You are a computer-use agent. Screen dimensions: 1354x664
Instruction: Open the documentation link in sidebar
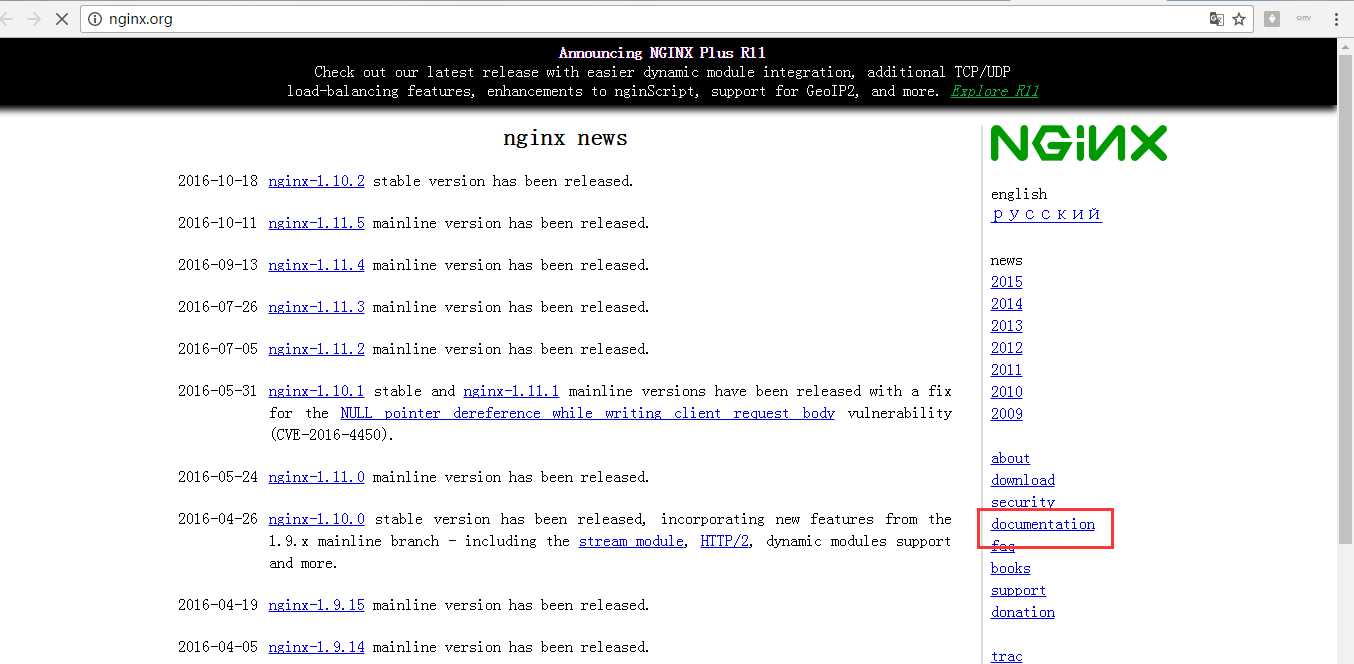click(x=1043, y=525)
